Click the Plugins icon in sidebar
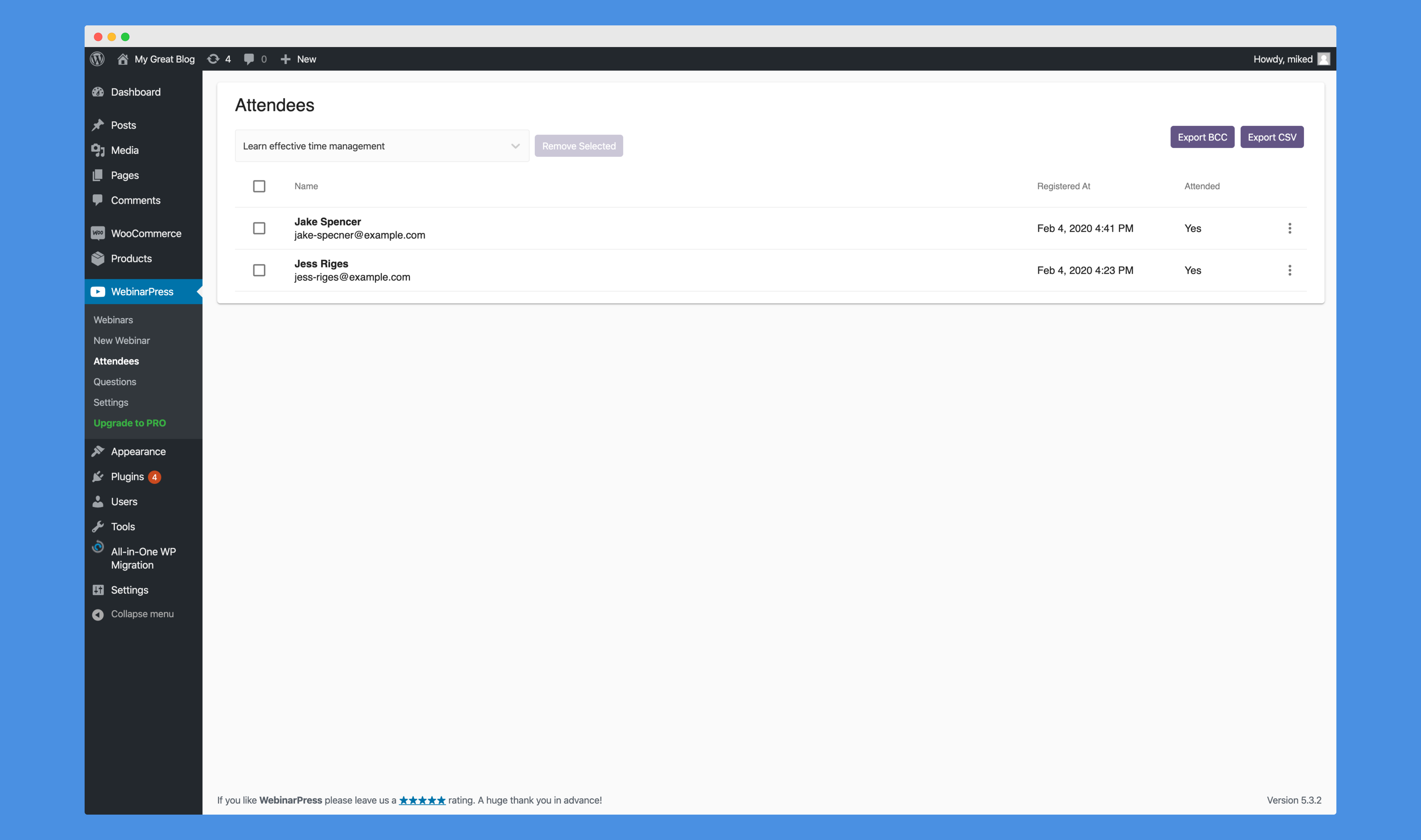 (x=97, y=476)
